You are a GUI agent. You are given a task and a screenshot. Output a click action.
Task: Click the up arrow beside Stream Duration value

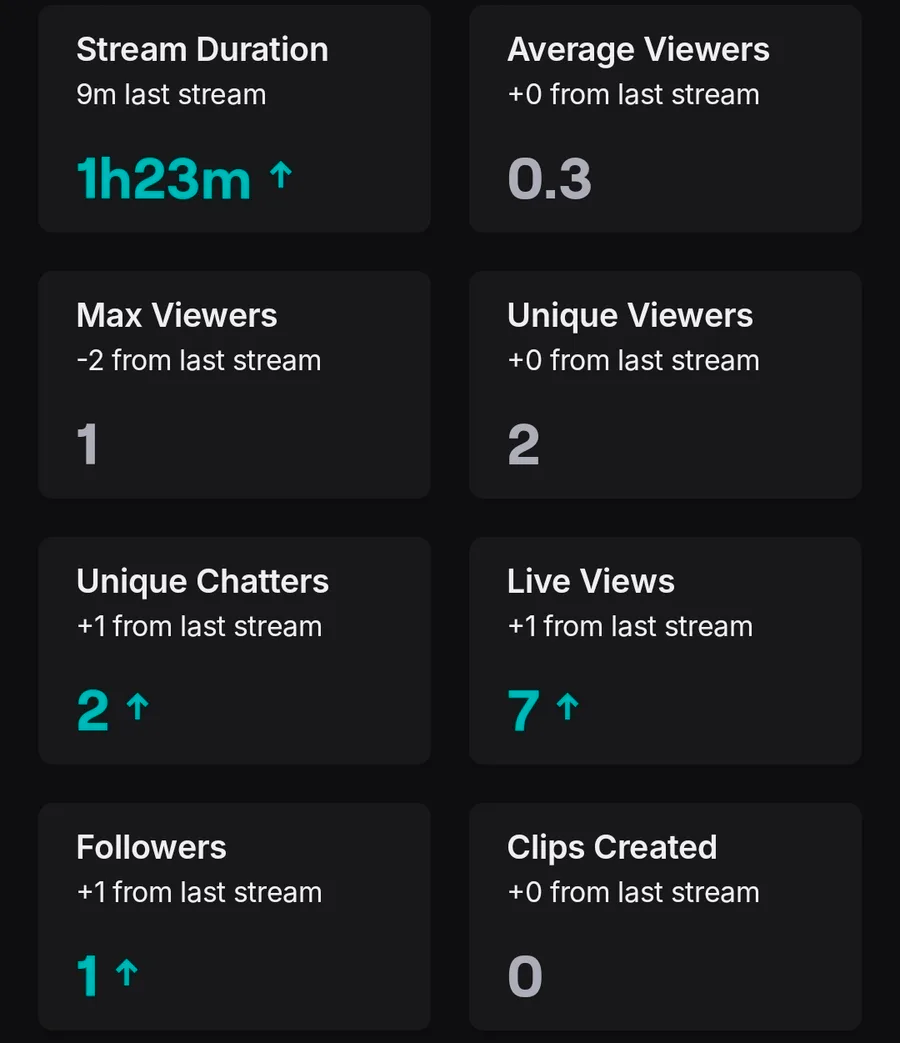pos(281,177)
